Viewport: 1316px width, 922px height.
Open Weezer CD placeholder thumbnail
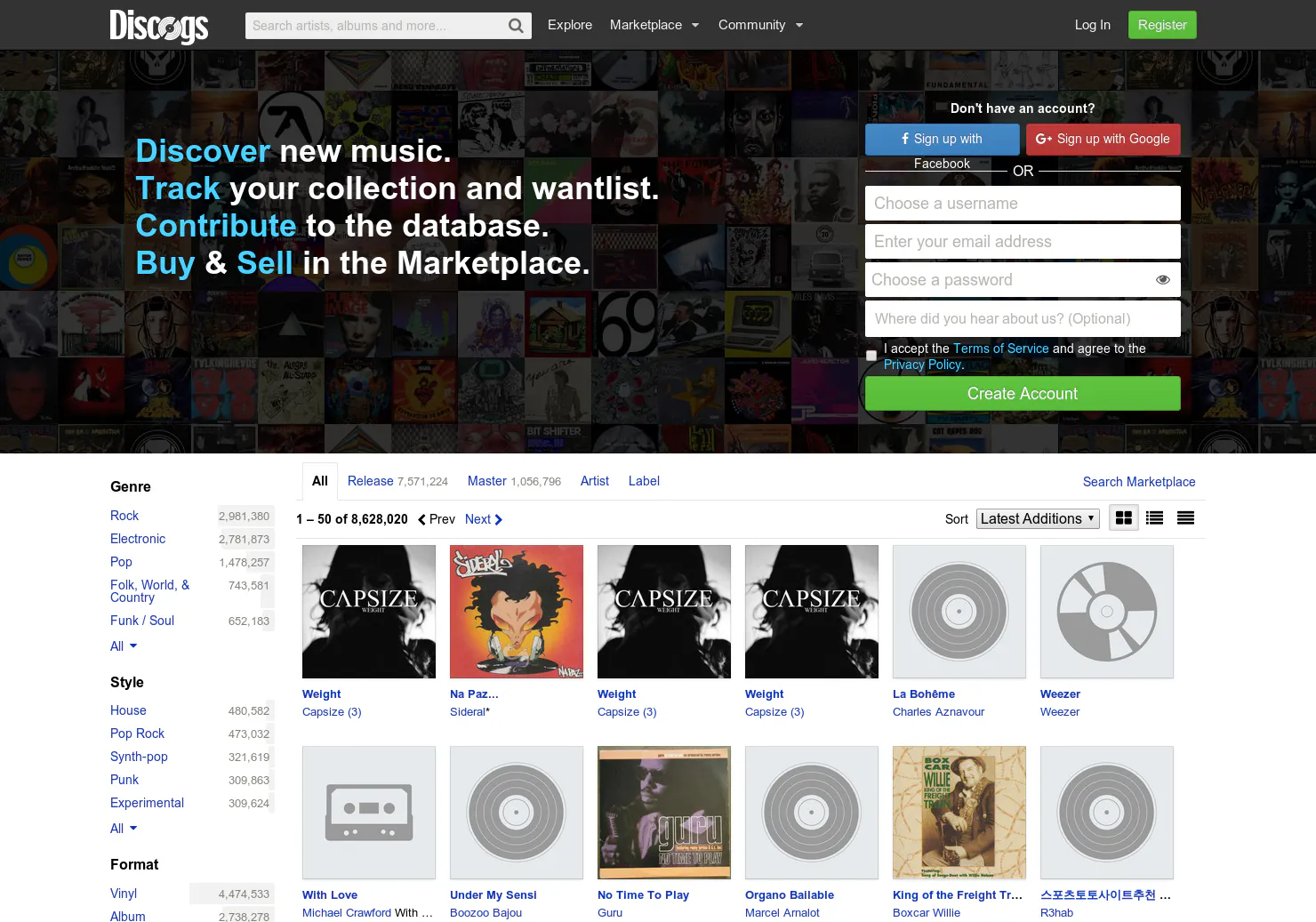(x=1107, y=612)
